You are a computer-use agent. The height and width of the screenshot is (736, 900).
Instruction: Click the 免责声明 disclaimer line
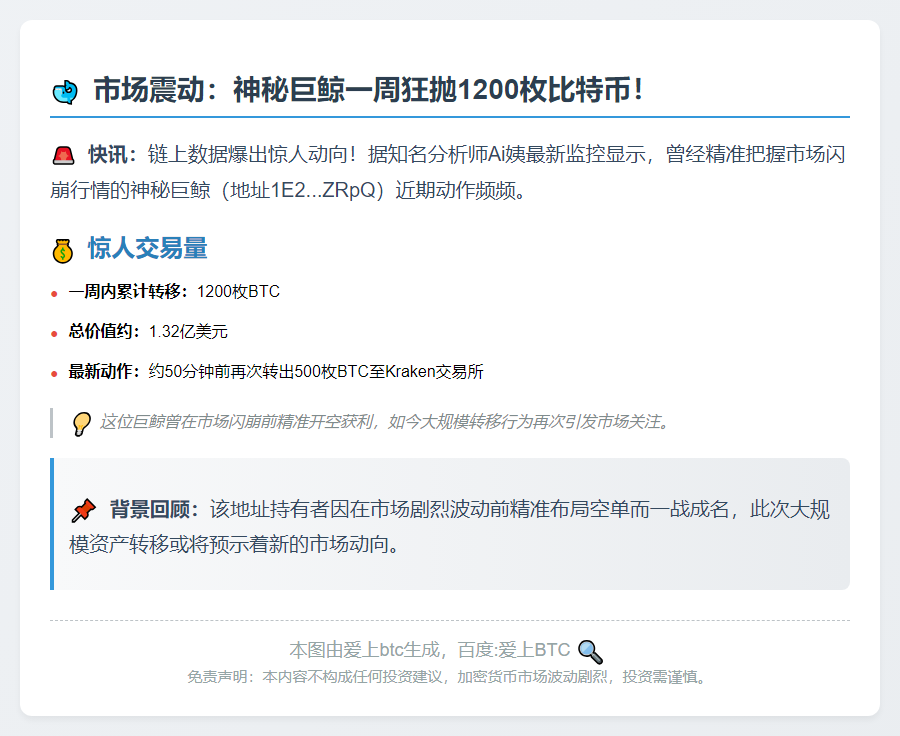pyautogui.click(x=449, y=677)
